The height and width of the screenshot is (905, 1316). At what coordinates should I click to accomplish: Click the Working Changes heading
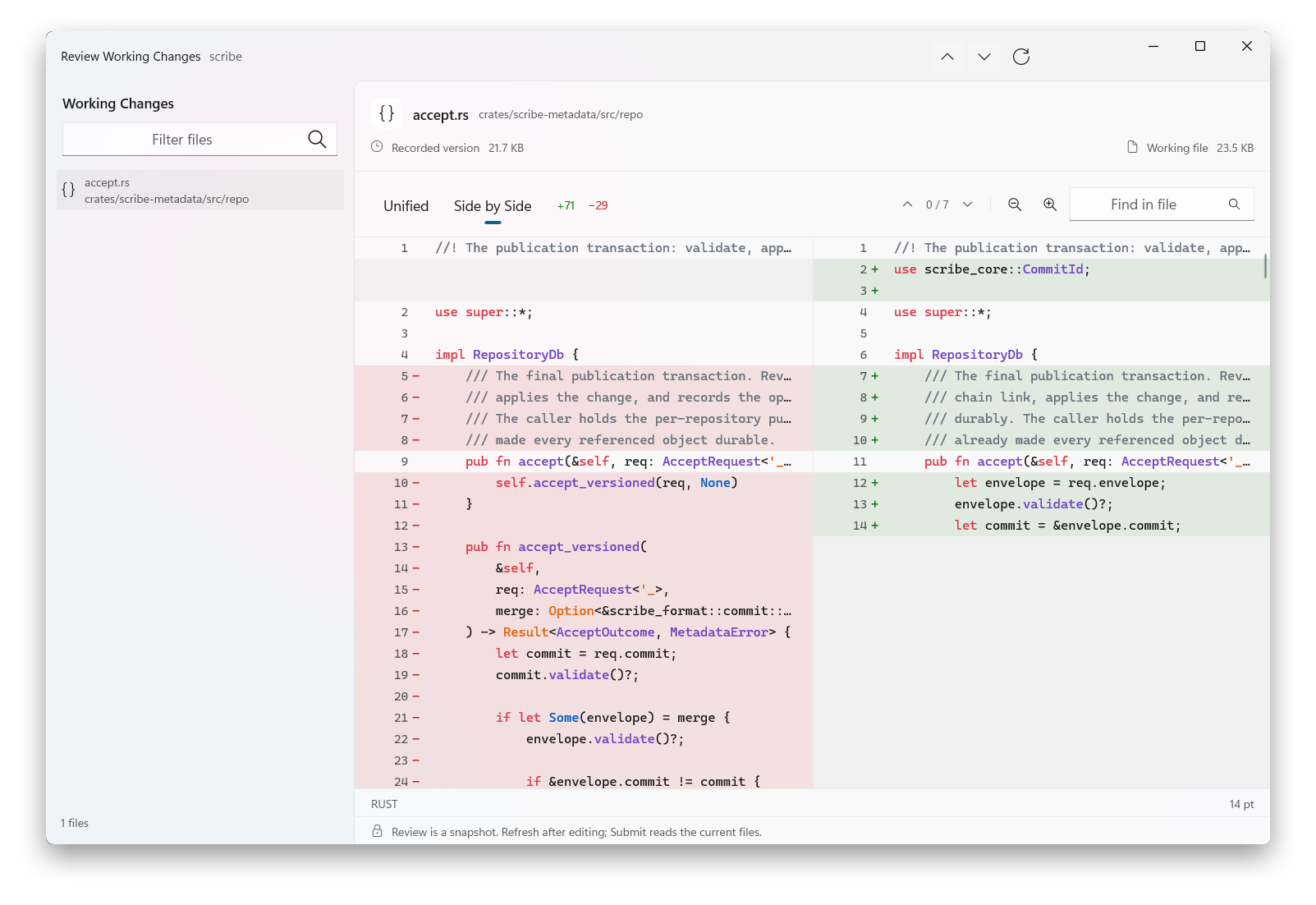118,103
